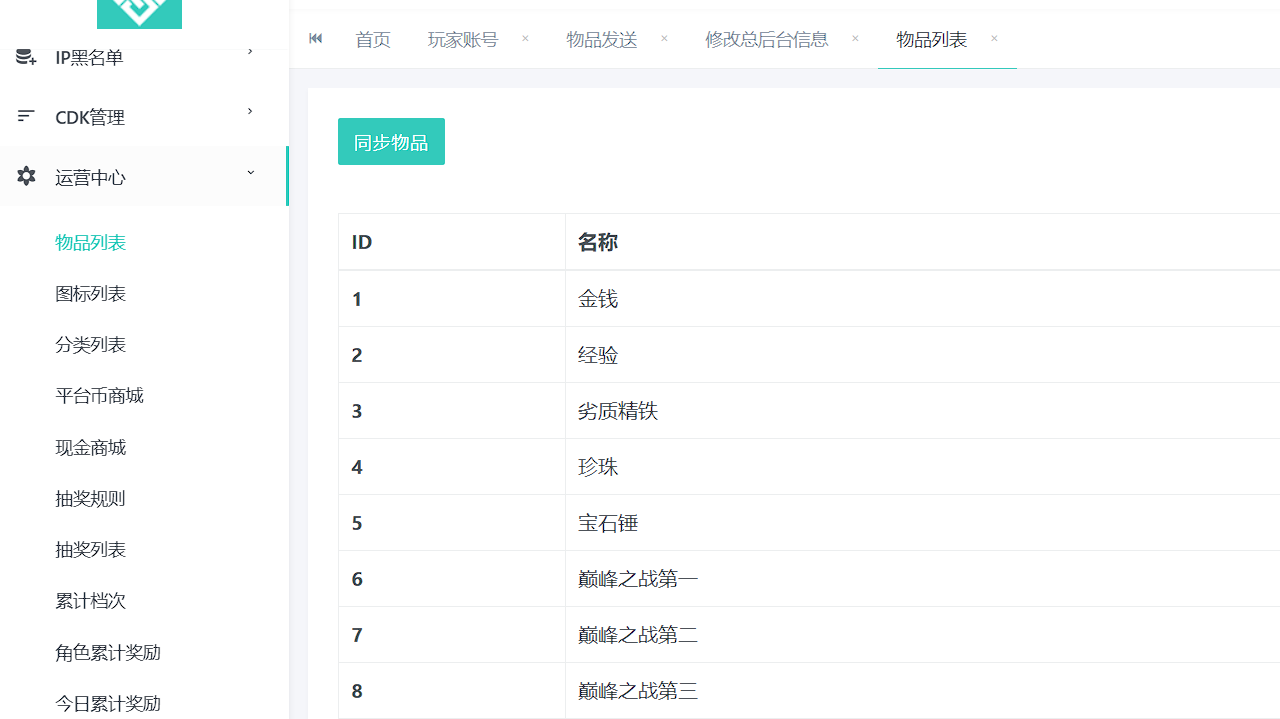This screenshot has width=1280, height=719.
Task: Click the 同步物品 button
Action: pyautogui.click(x=391, y=141)
